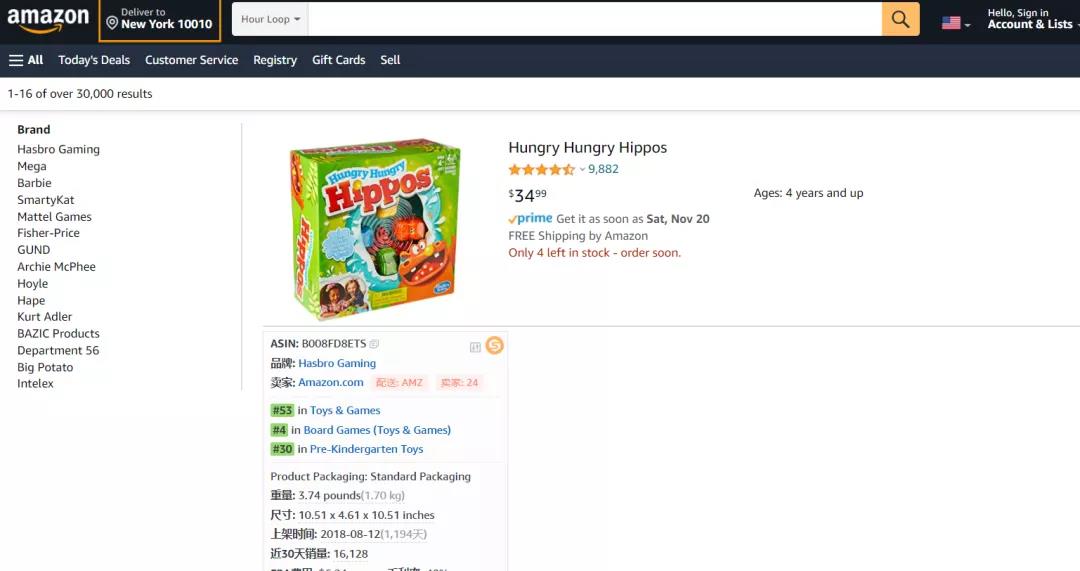Click into the Amazon search input field
The width and height of the screenshot is (1080, 571).
click(x=595, y=19)
